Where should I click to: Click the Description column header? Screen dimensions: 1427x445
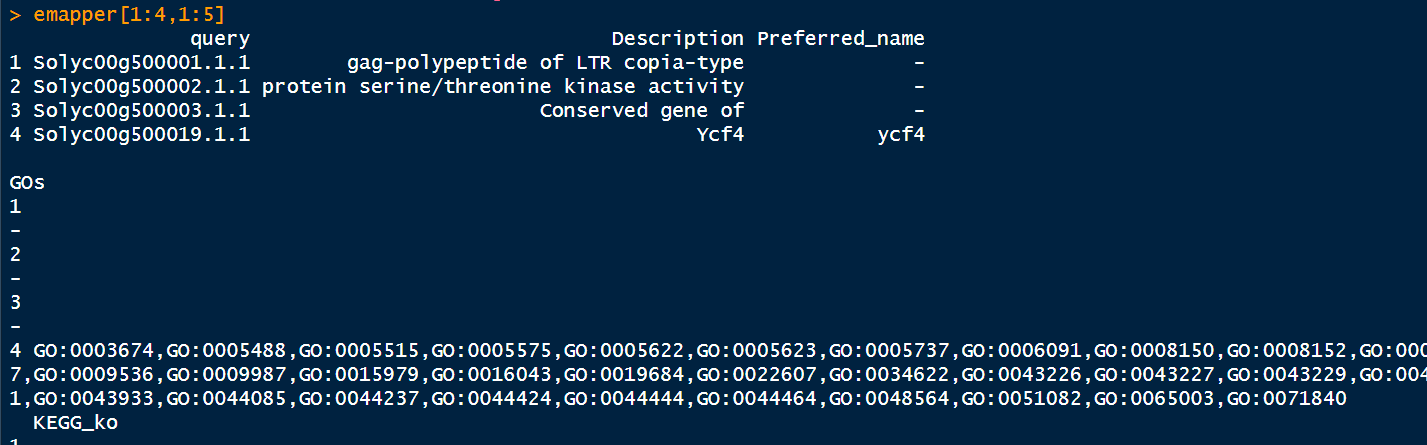(x=677, y=39)
